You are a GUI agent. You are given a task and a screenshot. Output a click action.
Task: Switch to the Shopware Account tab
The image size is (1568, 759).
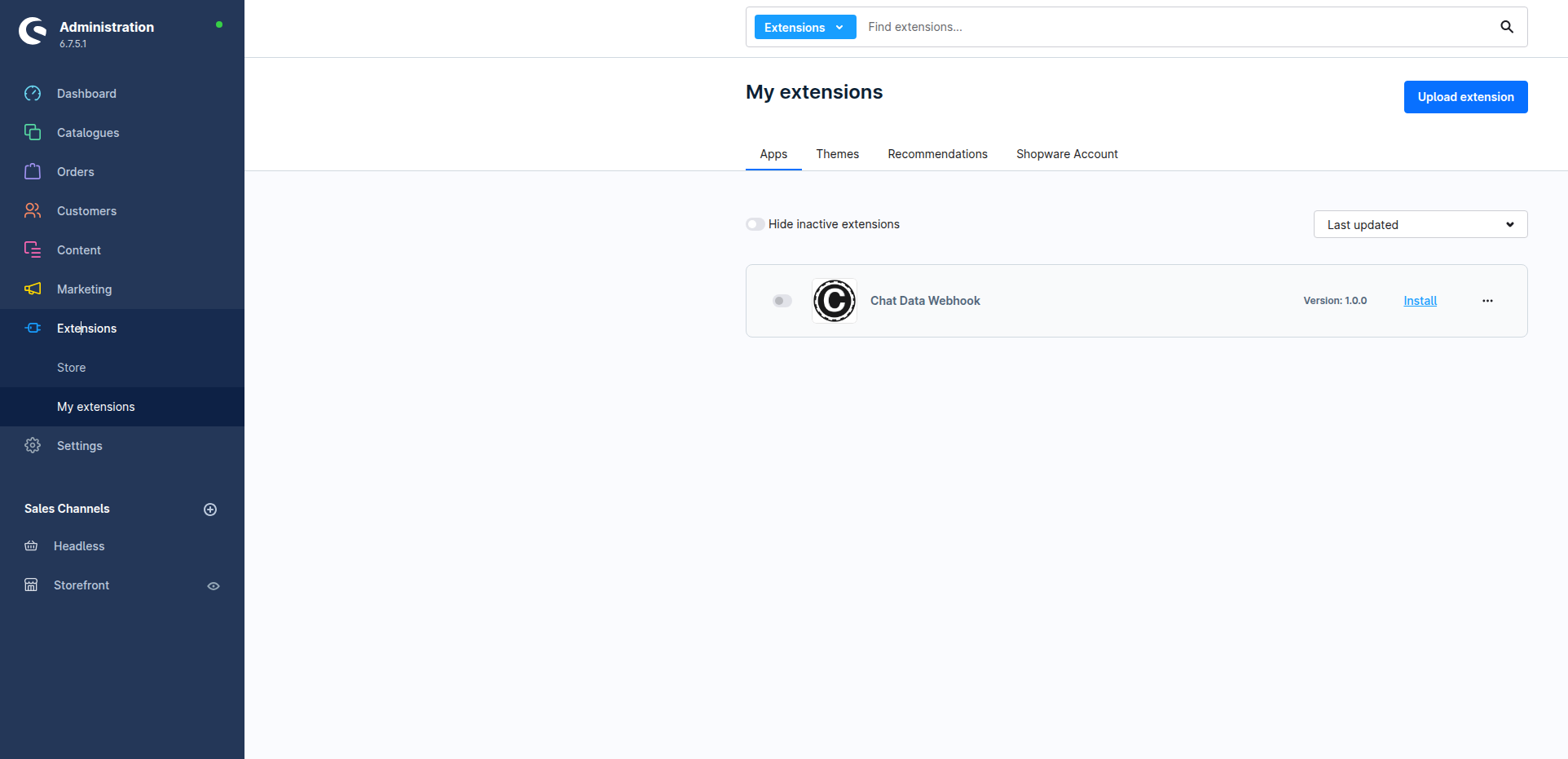1066,154
